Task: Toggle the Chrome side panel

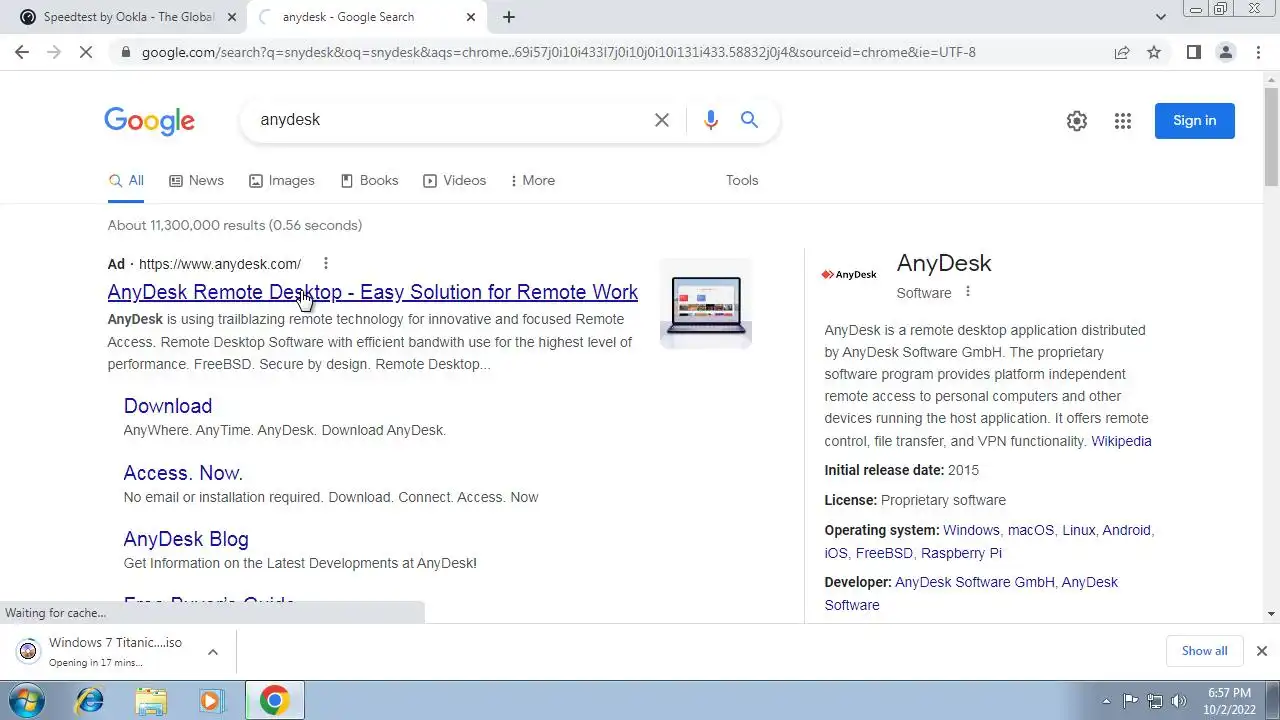Action: click(x=1193, y=52)
